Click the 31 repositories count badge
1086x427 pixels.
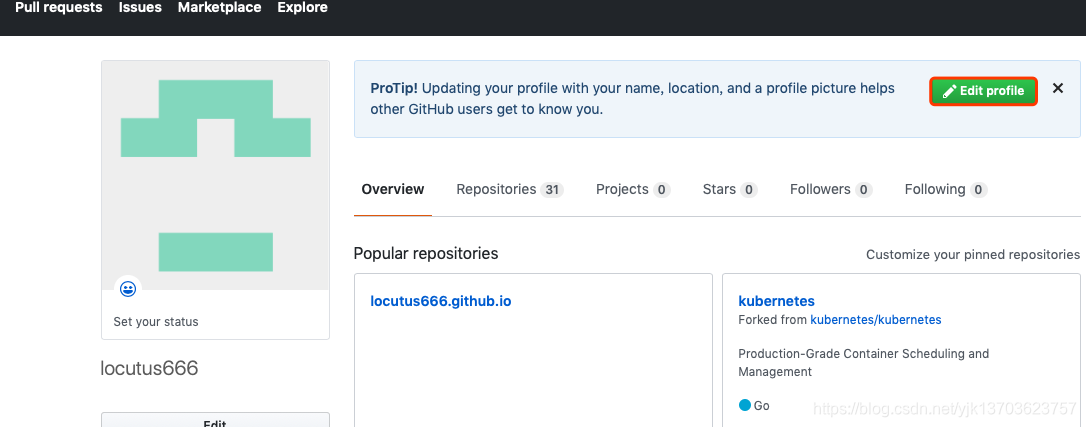552,190
